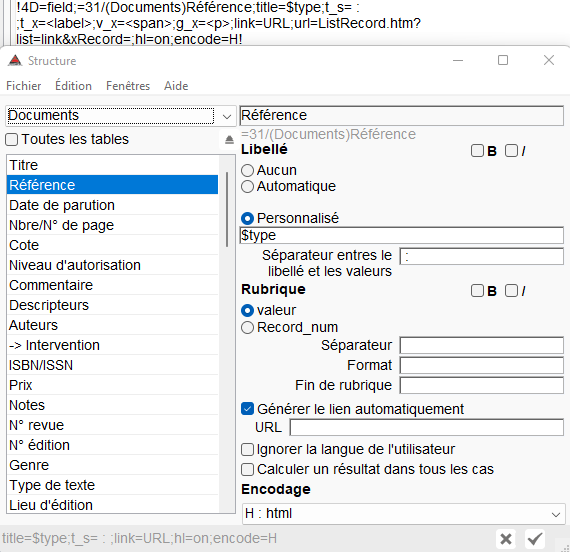Open the Documents table dropdown
The width and height of the screenshot is (570, 552).
pyautogui.click(x=226, y=116)
